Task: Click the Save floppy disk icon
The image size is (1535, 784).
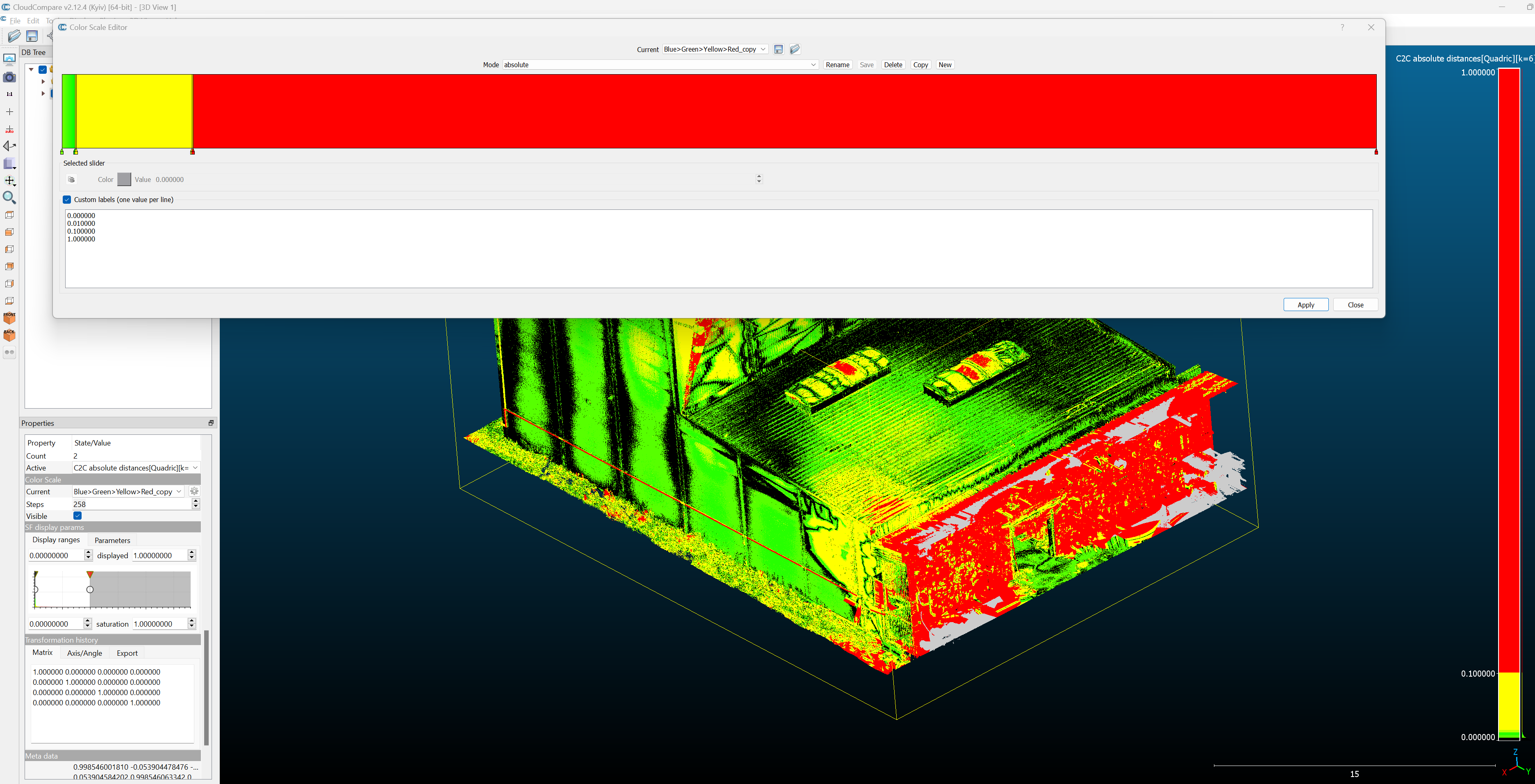Action: [x=32, y=36]
